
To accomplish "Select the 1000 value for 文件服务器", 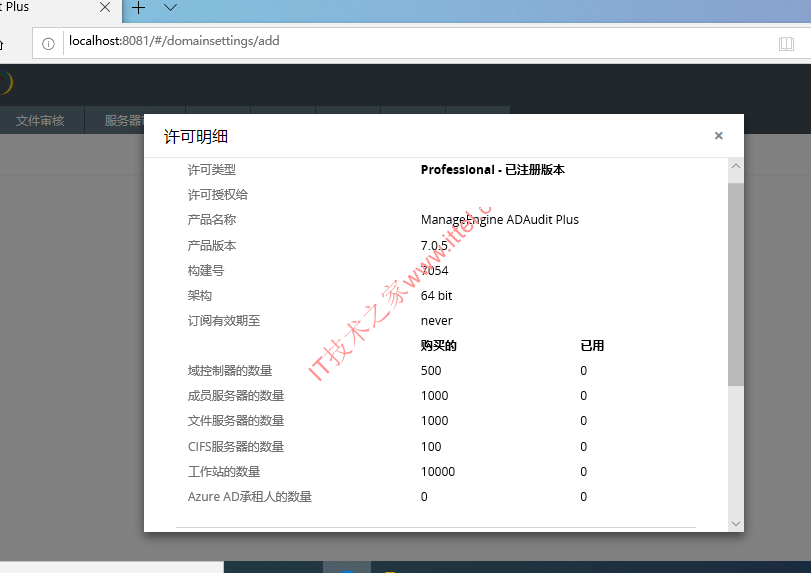I will click(434, 421).
